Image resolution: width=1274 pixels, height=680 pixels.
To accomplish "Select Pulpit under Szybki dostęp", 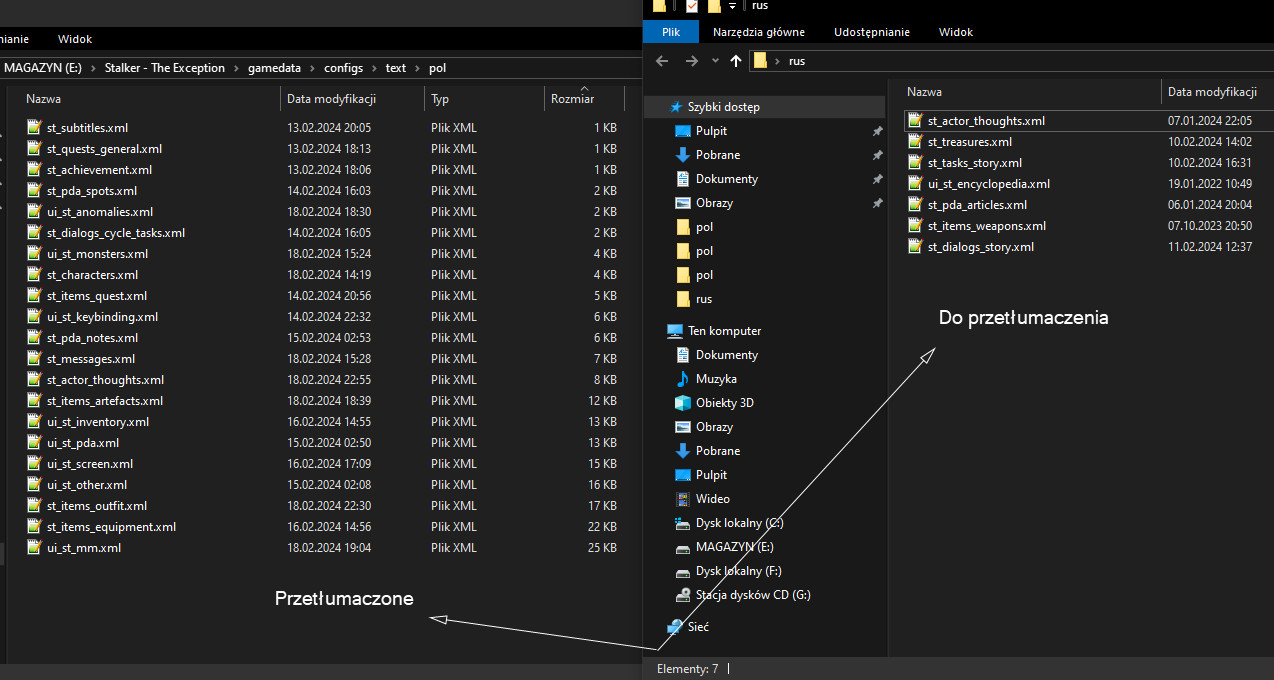I will click(711, 130).
